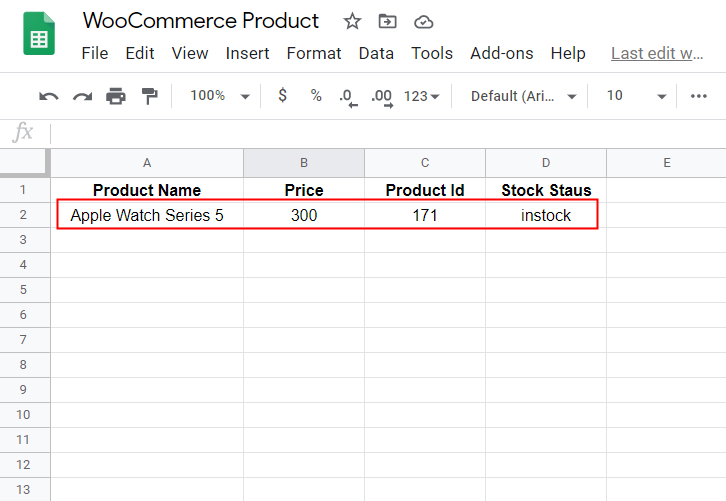Viewport: 726px width, 501px height.
Task: Open the Edit menu
Action: click(x=140, y=53)
